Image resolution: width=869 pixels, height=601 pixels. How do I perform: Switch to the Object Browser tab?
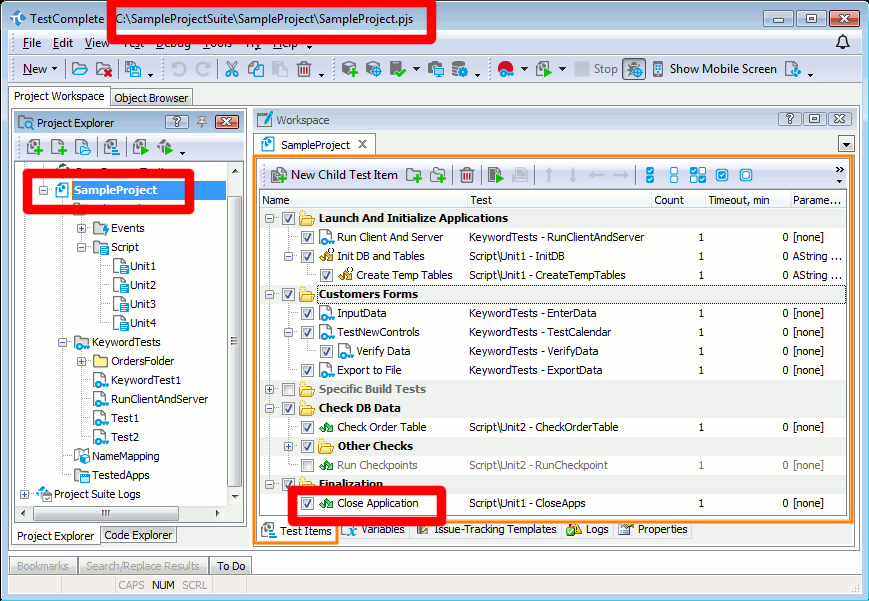(151, 98)
